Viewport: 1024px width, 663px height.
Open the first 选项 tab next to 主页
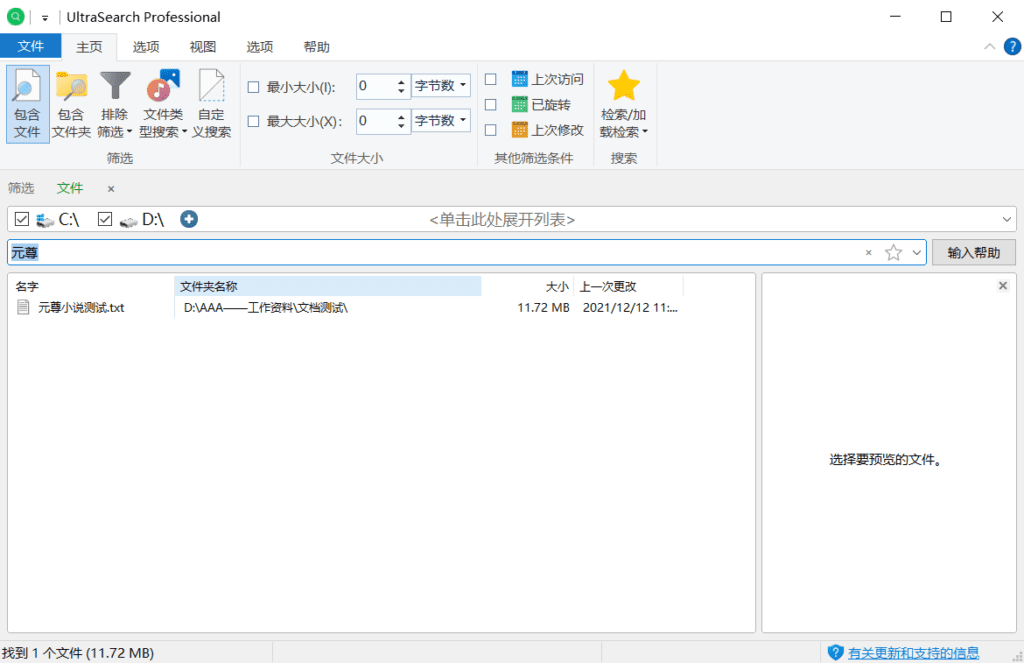(x=146, y=47)
